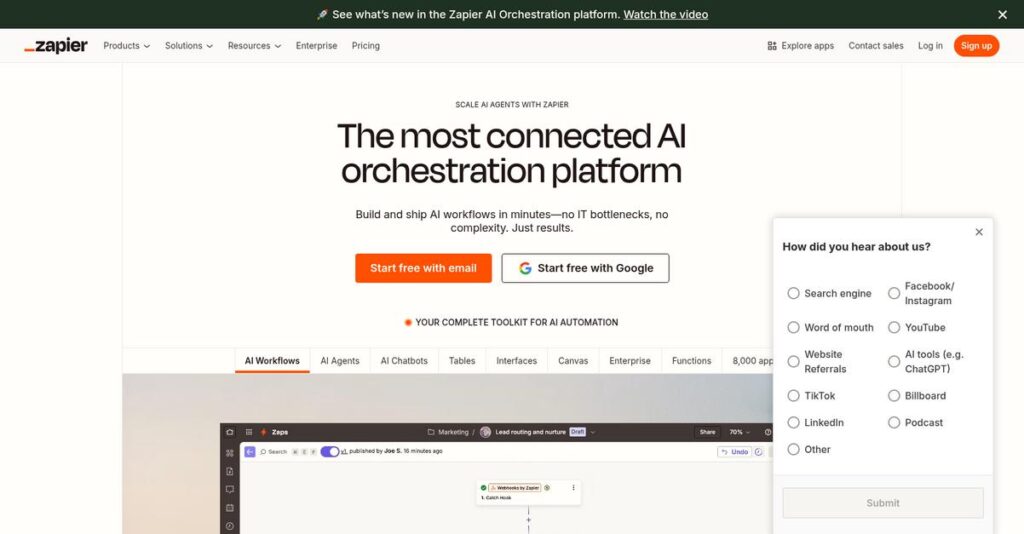Select the AI Chatbots tab
Screen dimensions: 1024x534
(x=404, y=360)
